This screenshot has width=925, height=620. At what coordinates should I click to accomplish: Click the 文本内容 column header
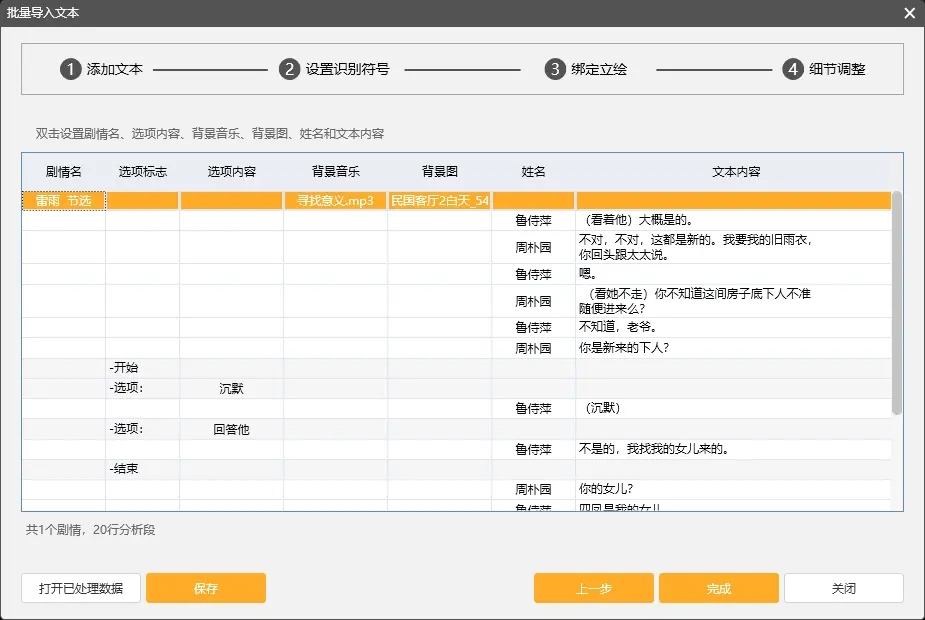(736, 172)
